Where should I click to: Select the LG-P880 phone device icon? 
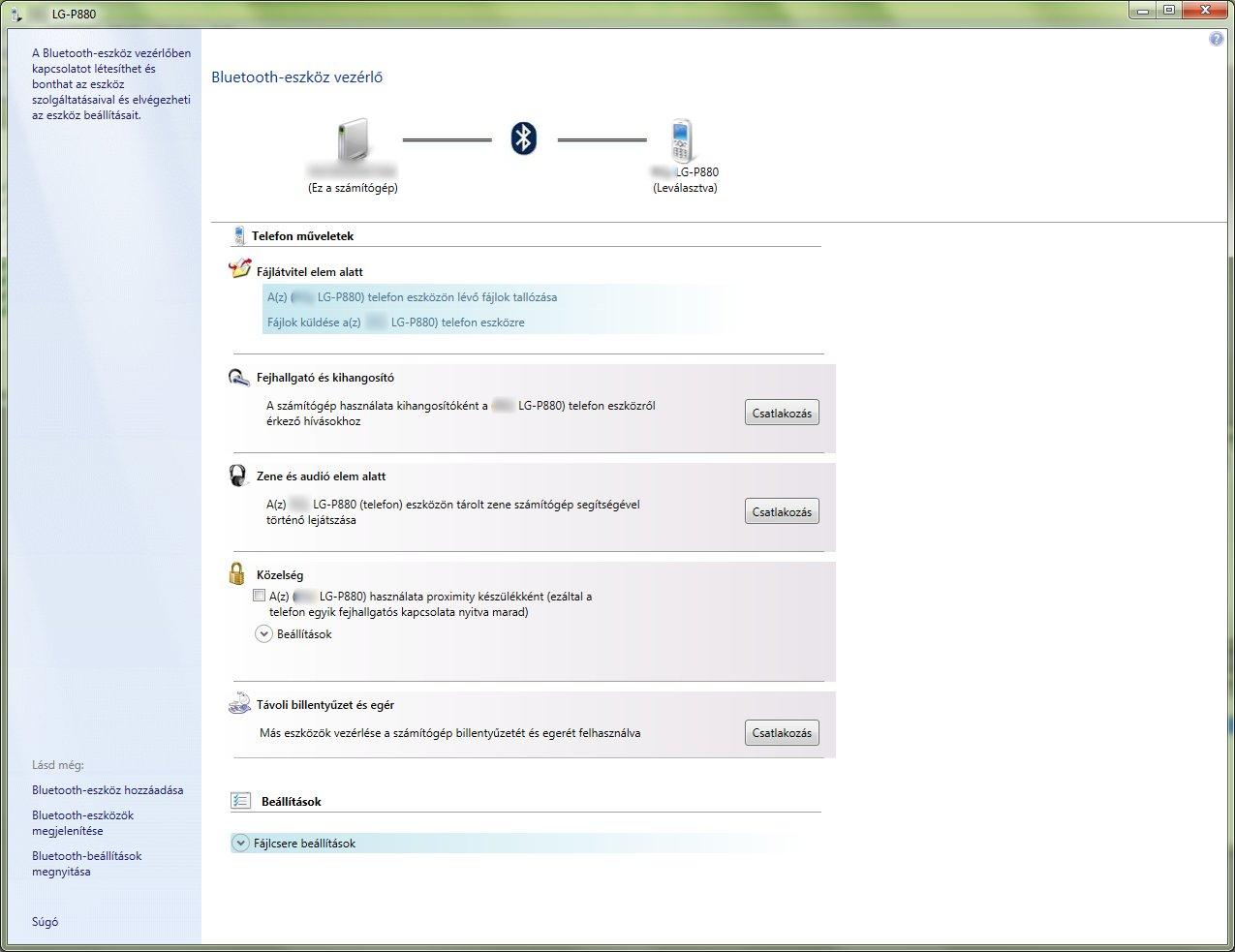click(x=685, y=140)
